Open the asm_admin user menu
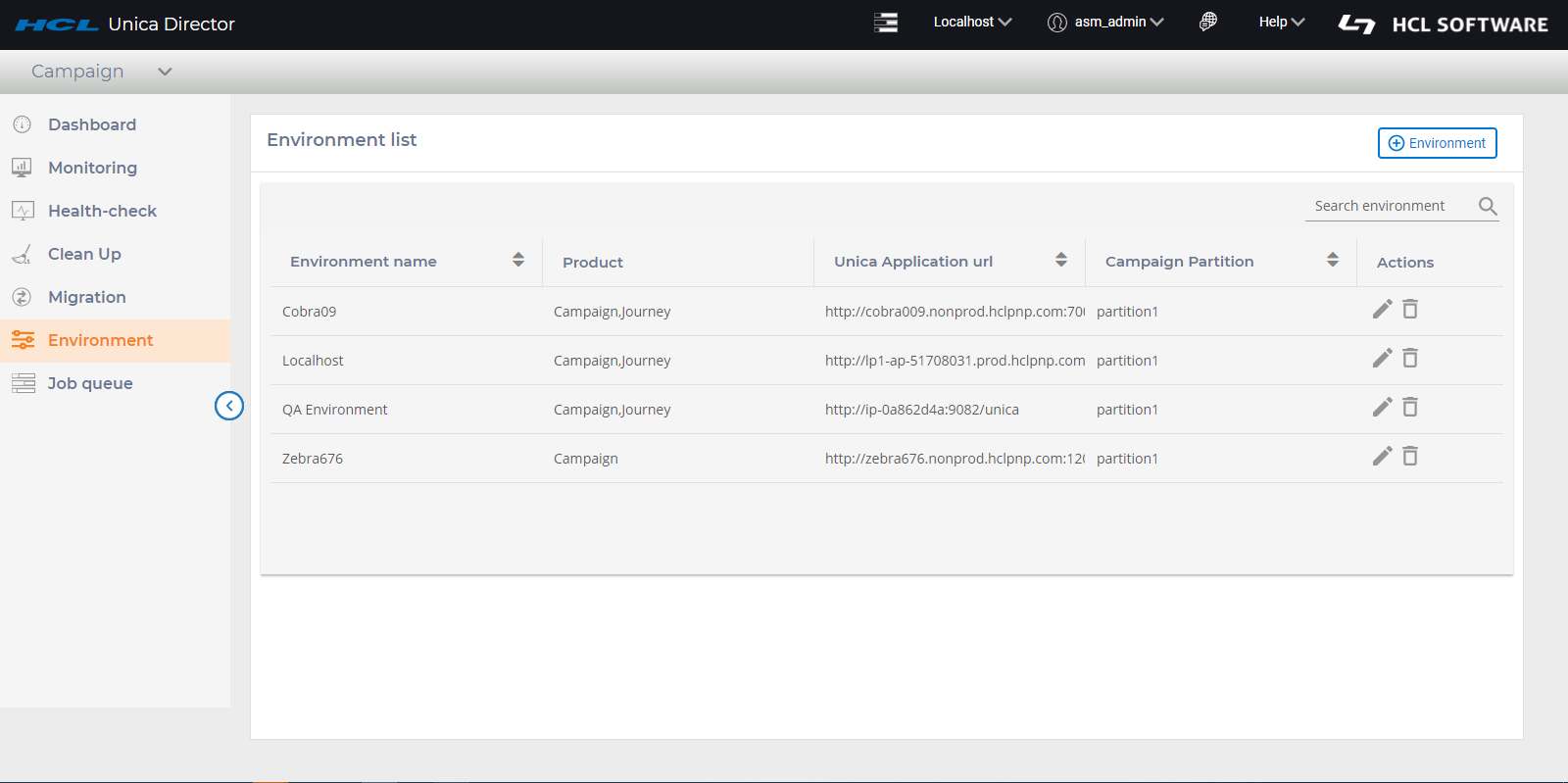 pyautogui.click(x=1106, y=22)
